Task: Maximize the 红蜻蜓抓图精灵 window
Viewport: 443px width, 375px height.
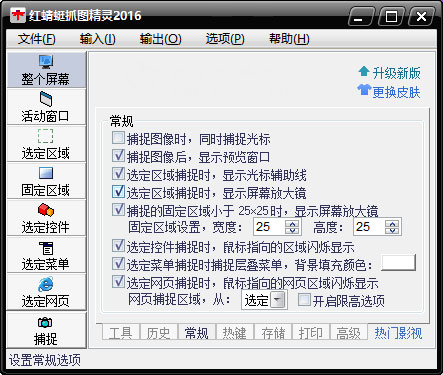Action: [391, 16]
